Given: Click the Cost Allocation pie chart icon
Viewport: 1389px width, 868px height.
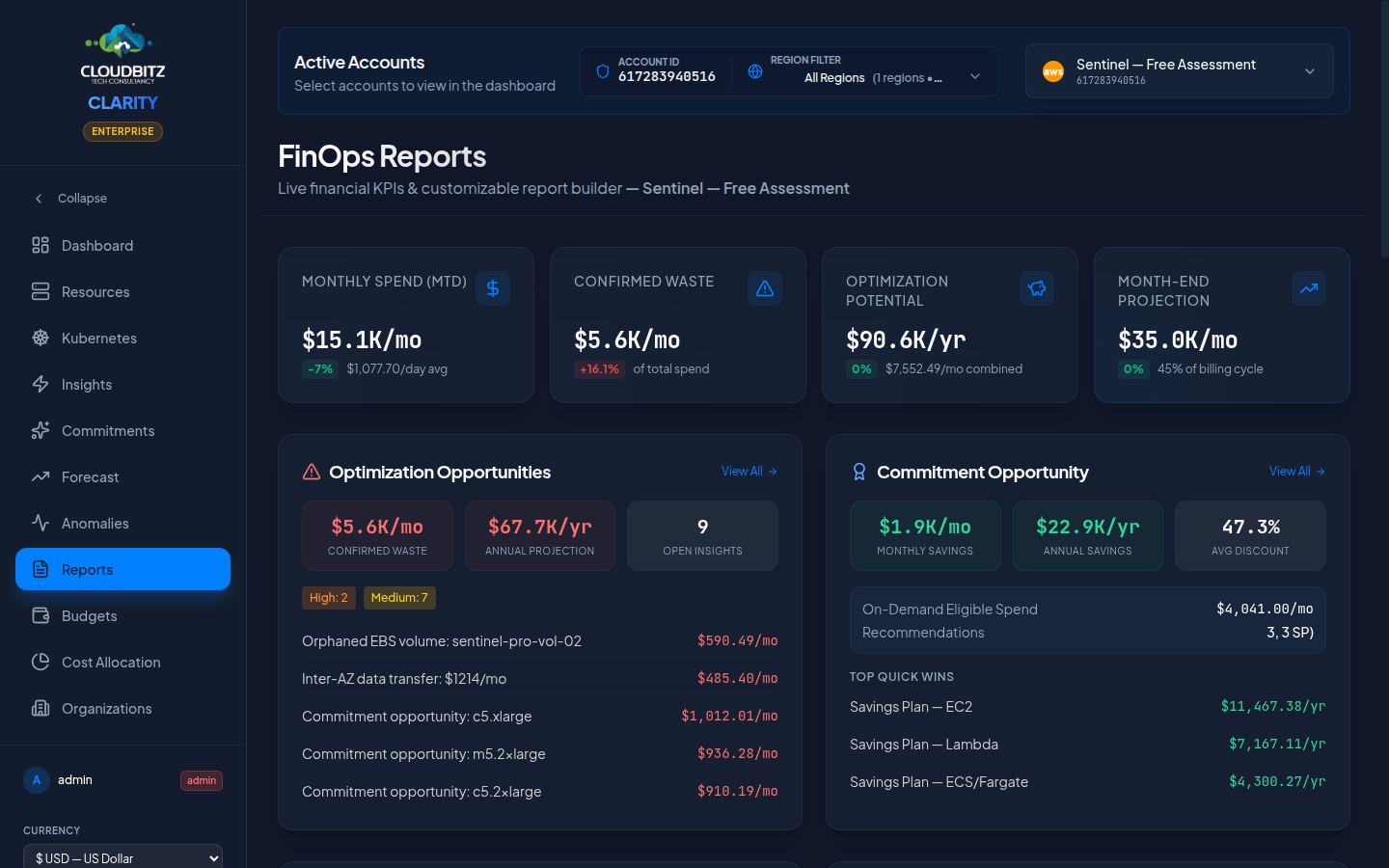Looking at the screenshot, I should pos(41,662).
